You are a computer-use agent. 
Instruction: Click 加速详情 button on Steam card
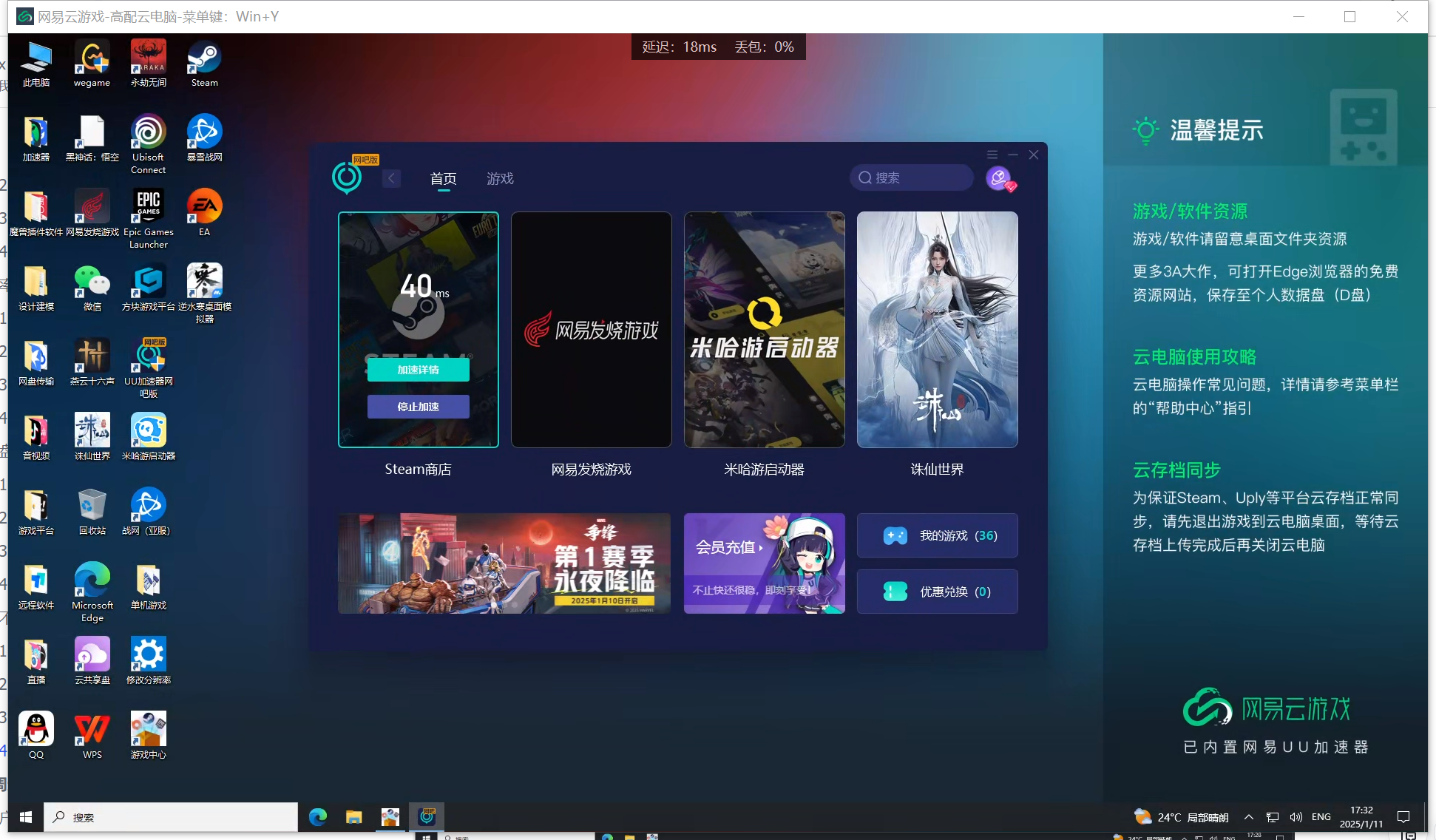tap(418, 370)
